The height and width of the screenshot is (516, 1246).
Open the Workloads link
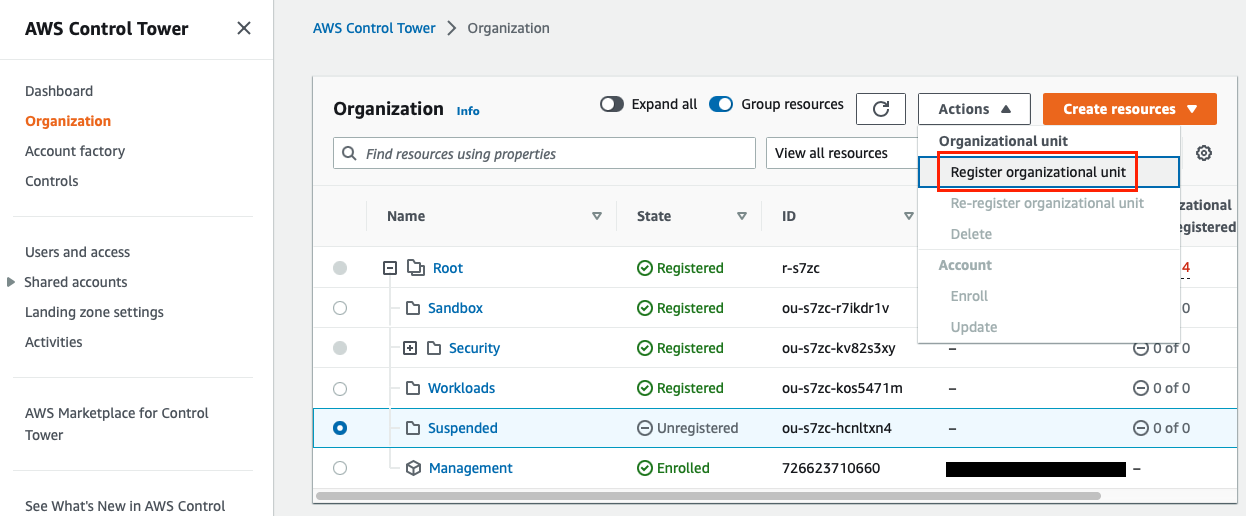point(461,388)
